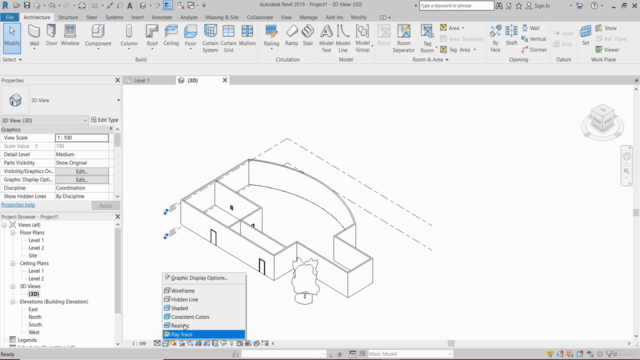Select the Curtain Grid tool

pos(228,38)
